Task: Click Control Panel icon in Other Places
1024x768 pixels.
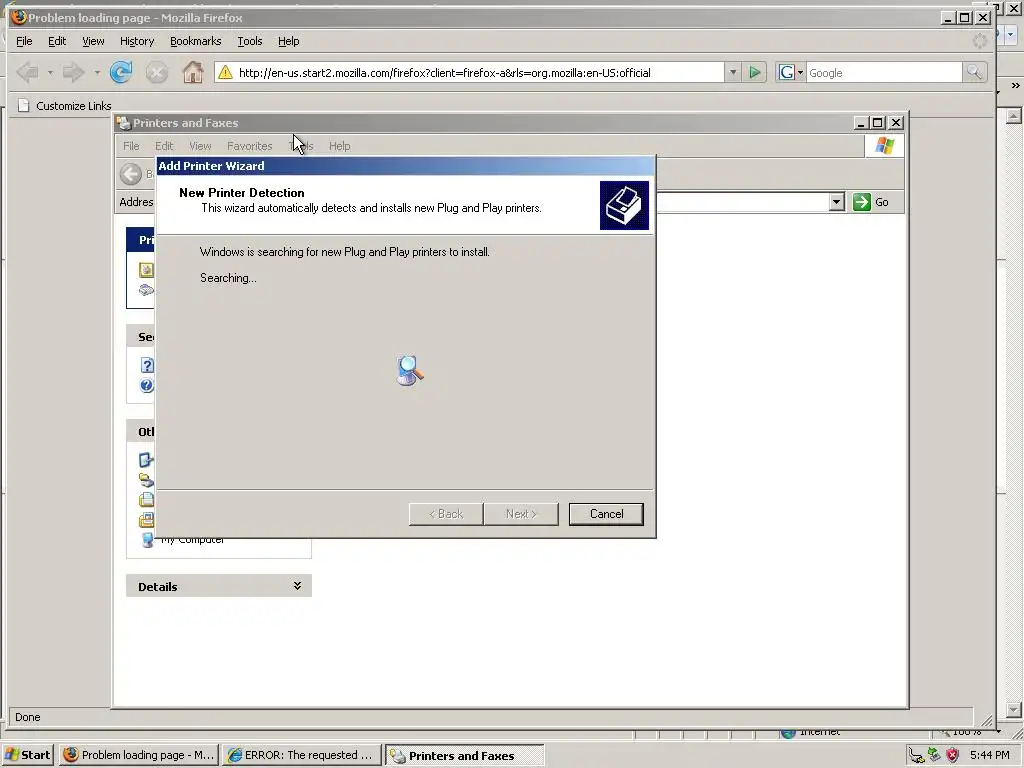Action: [146, 460]
